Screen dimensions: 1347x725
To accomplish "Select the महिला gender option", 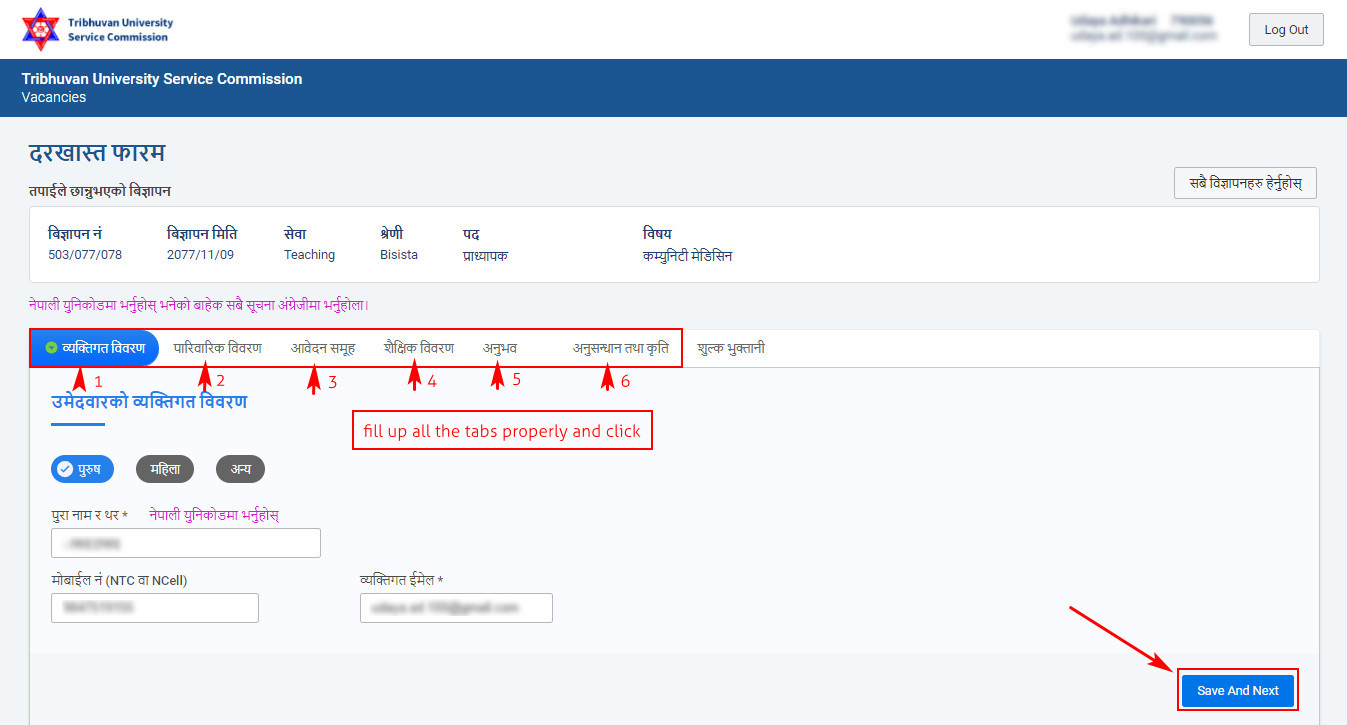I will [x=165, y=469].
